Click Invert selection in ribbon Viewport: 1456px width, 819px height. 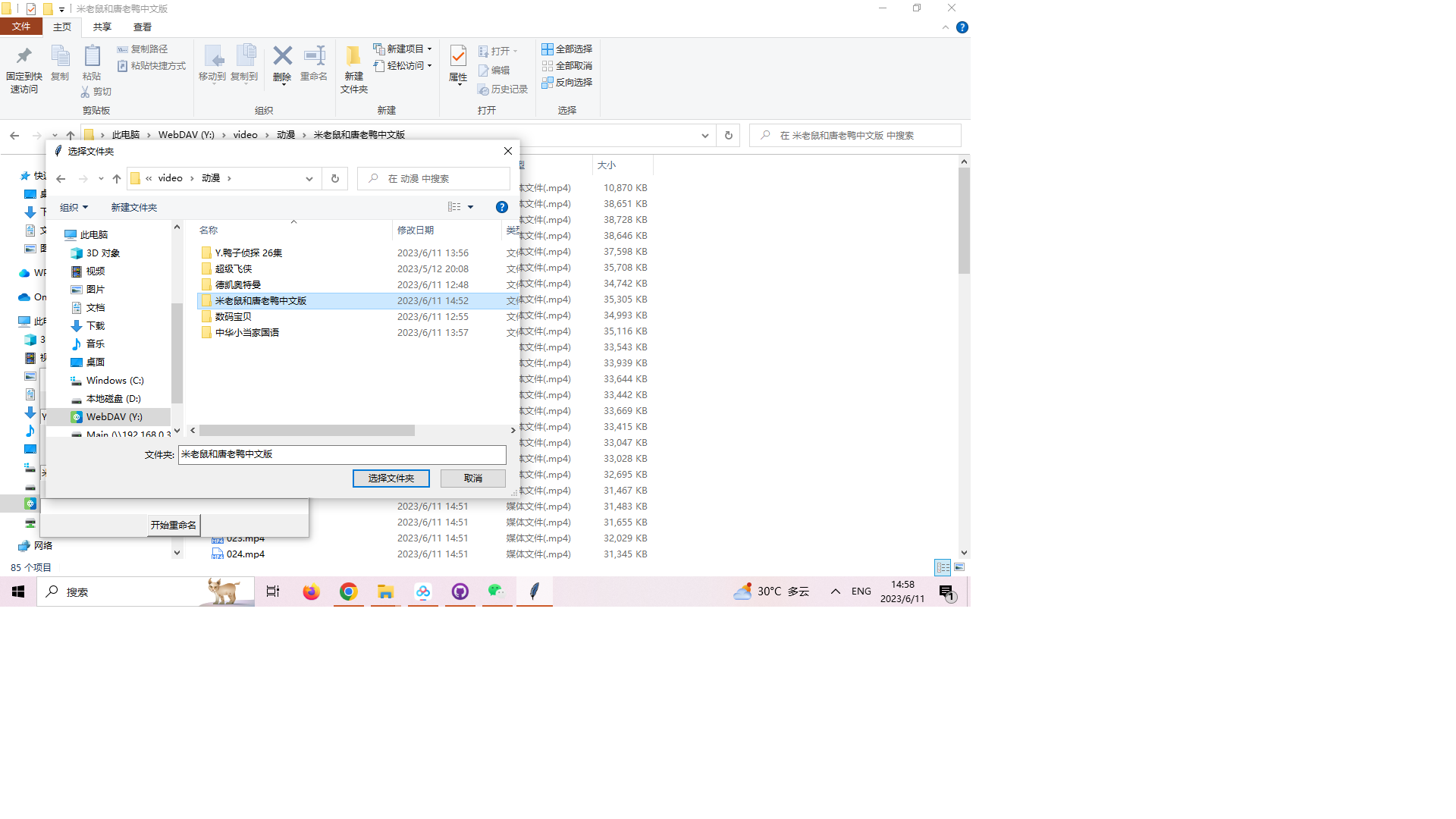(x=566, y=83)
